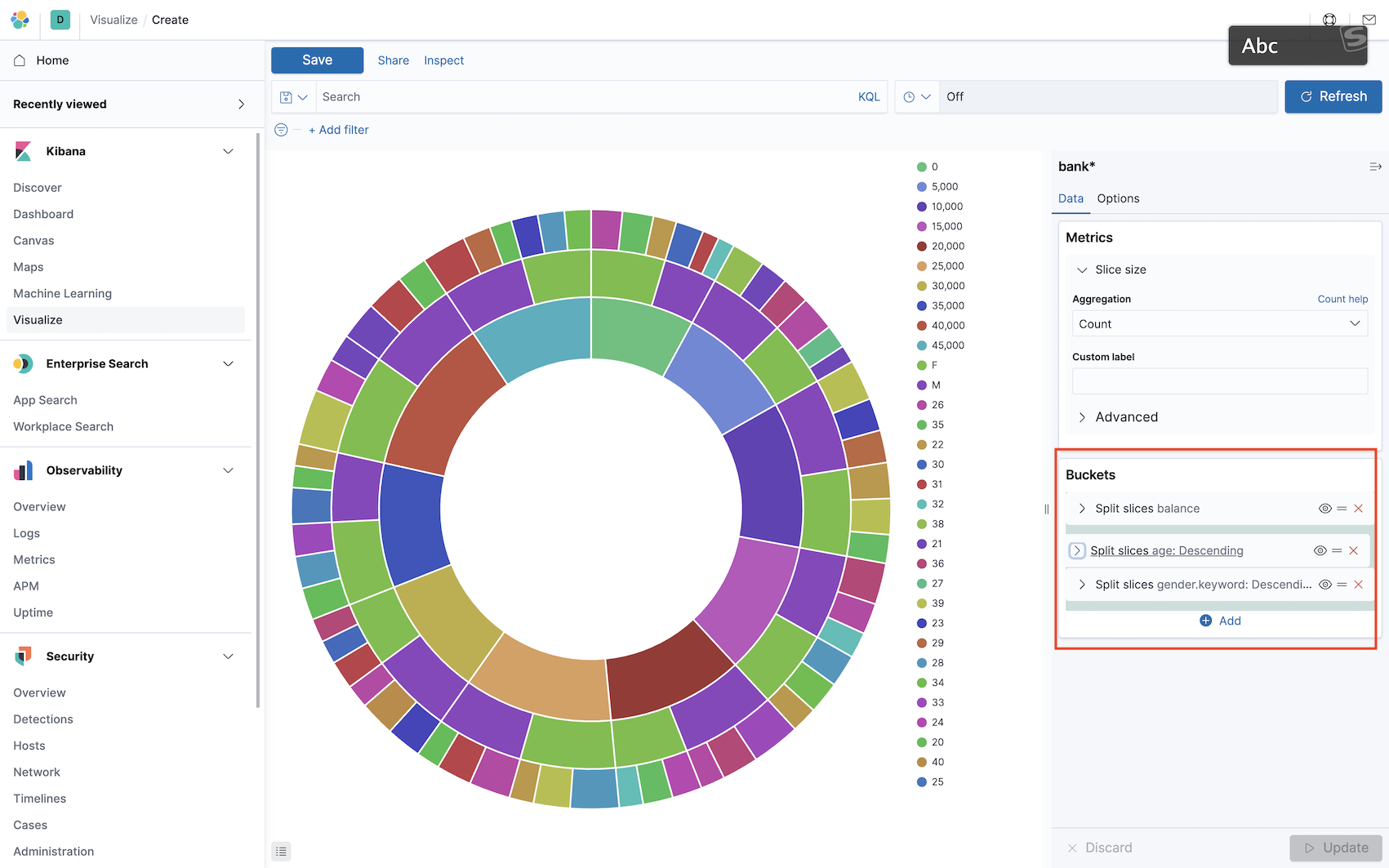The image size is (1389, 868).
Task: Open Discover in the sidebar
Action: tap(38, 188)
